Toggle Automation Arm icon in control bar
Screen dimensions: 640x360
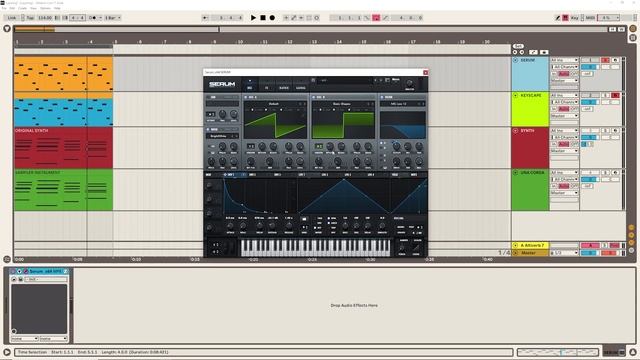tap(293, 18)
